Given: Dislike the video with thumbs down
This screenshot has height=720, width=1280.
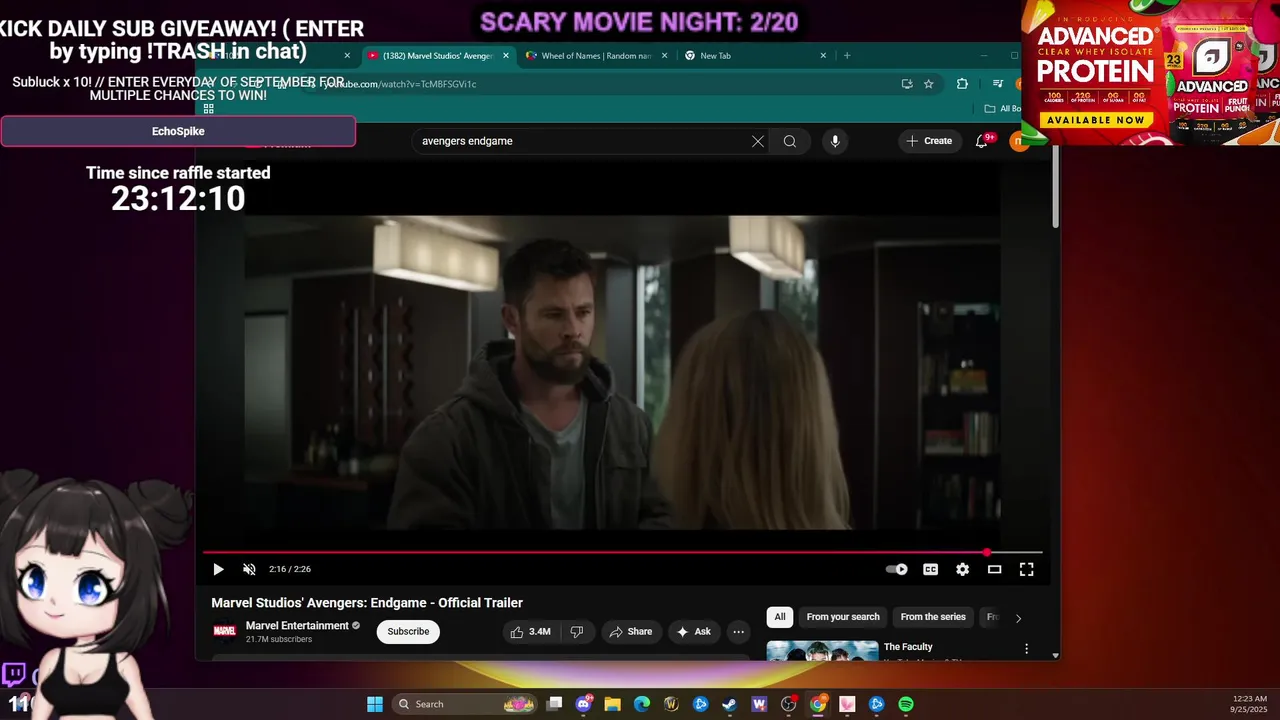Looking at the screenshot, I should point(576,631).
